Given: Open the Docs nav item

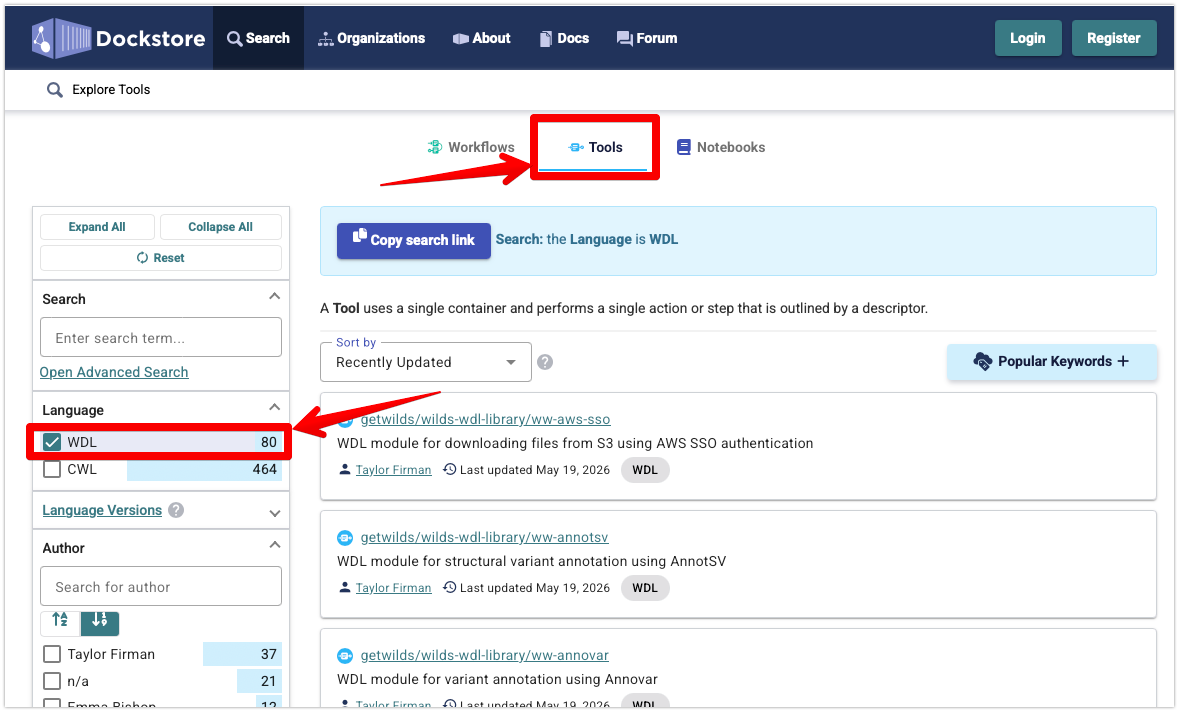Looking at the screenshot, I should pos(564,38).
